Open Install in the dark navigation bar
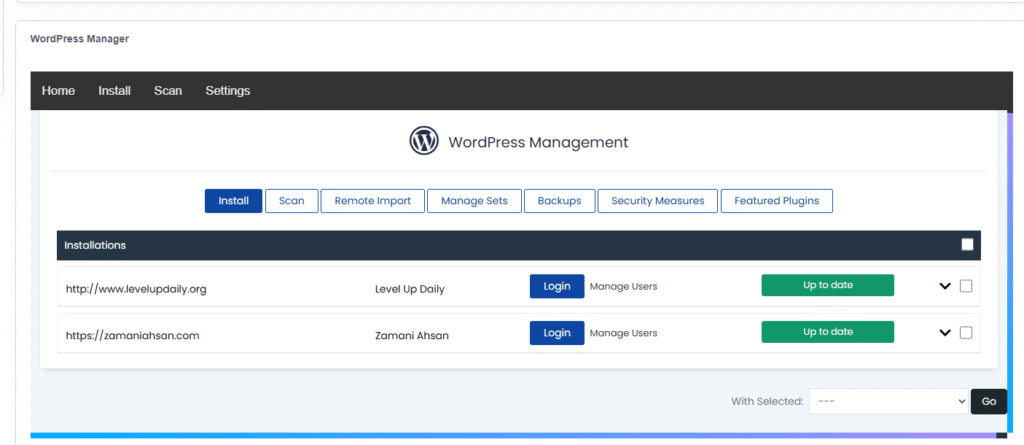Image resolution: width=1024 pixels, height=445 pixels. pyautogui.click(x=114, y=91)
